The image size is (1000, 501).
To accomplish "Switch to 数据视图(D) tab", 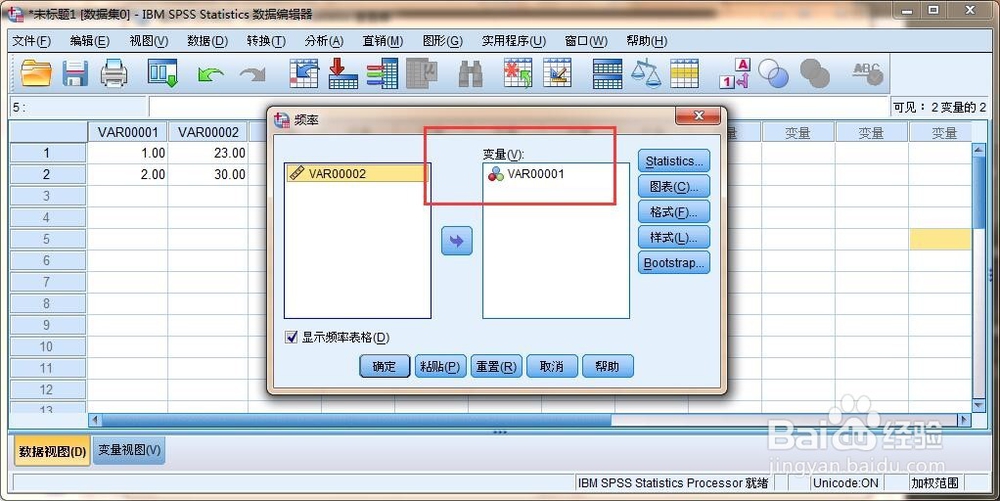I will coord(52,451).
